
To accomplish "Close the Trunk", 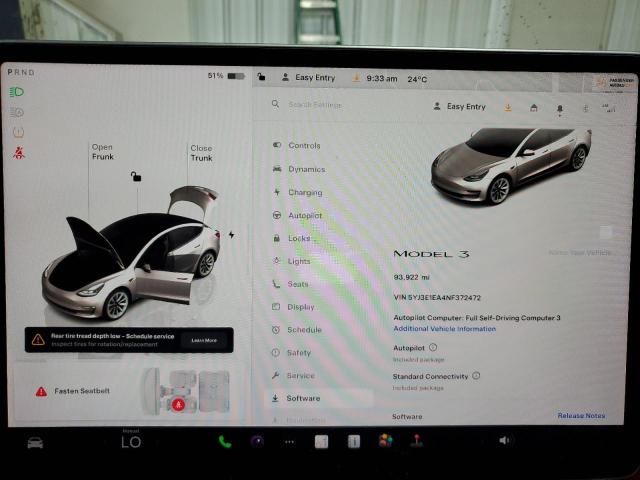I will pyautogui.click(x=201, y=153).
